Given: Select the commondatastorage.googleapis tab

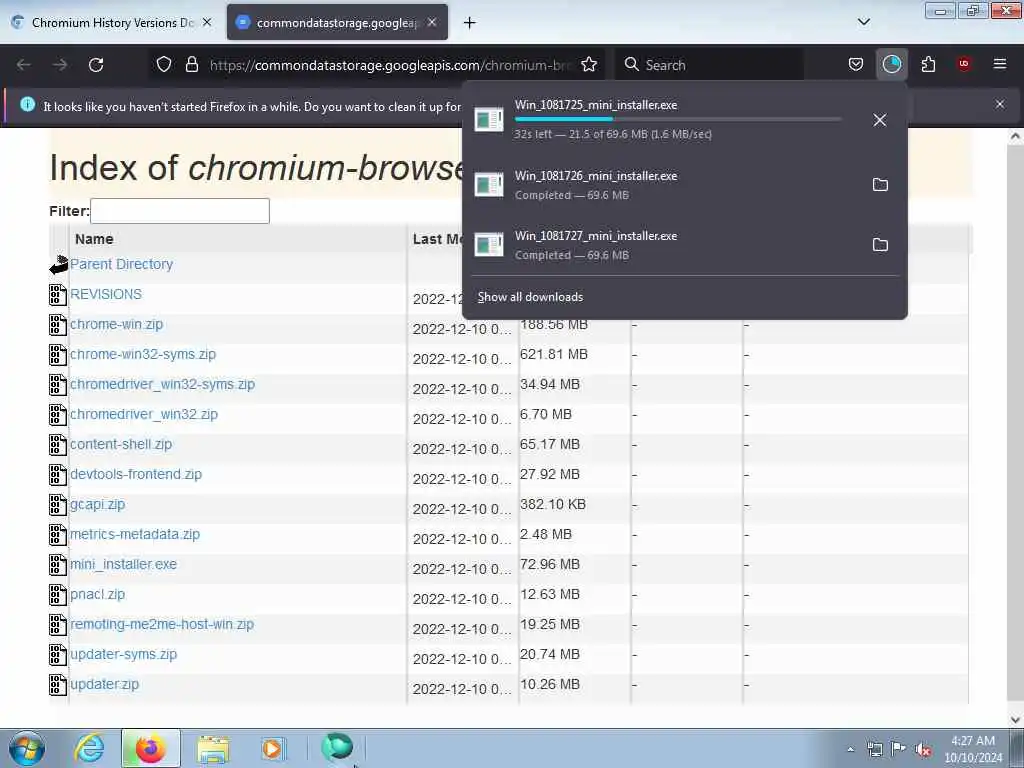Looking at the screenshot, I should pyautogui.click(x=337, y=22).
